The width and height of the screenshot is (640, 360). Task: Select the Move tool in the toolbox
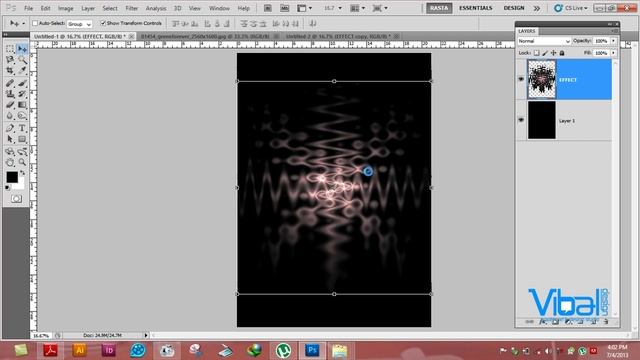(22, 49)
